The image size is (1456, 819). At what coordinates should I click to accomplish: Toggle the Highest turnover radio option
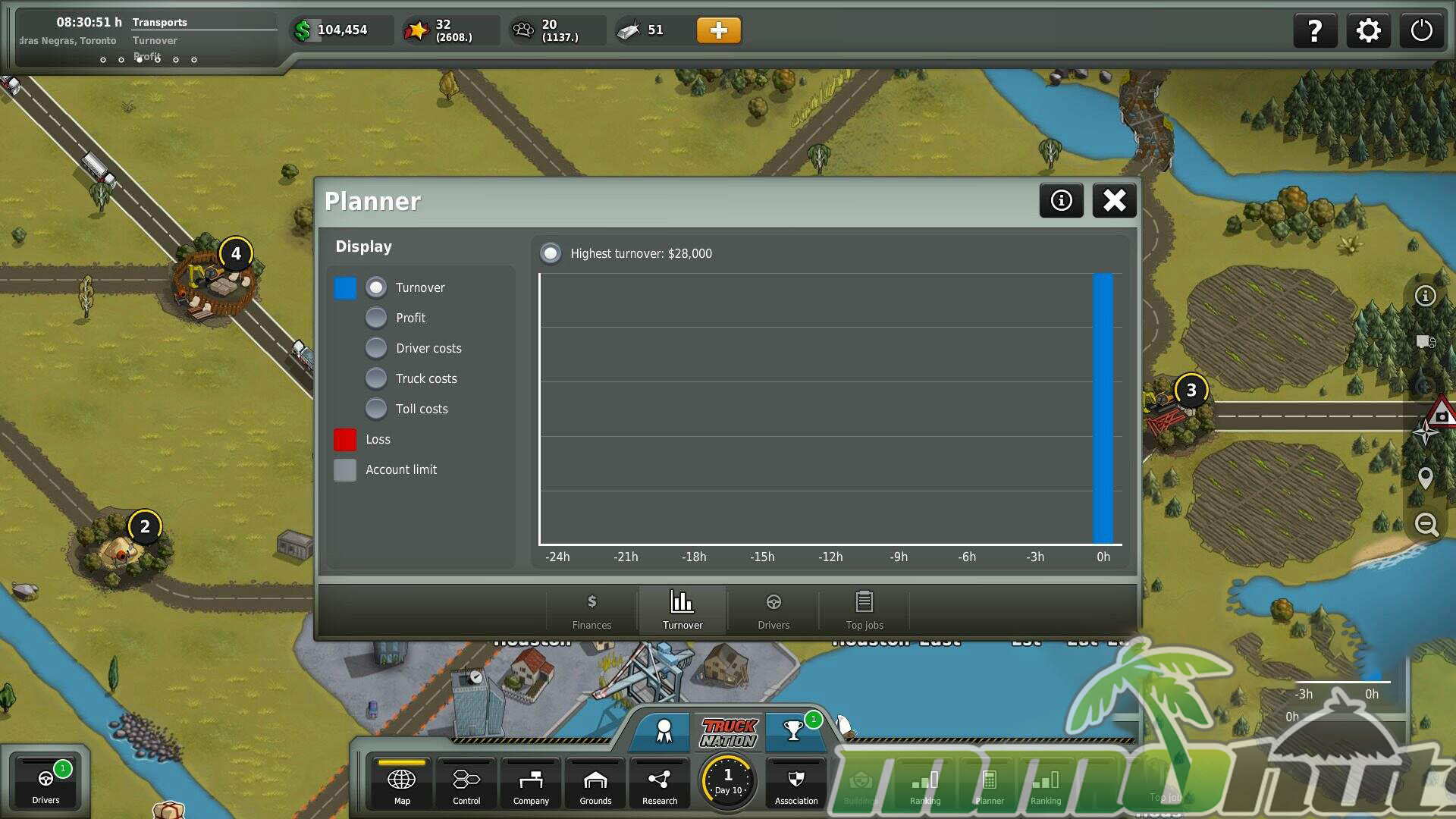(x=551, y=253)
